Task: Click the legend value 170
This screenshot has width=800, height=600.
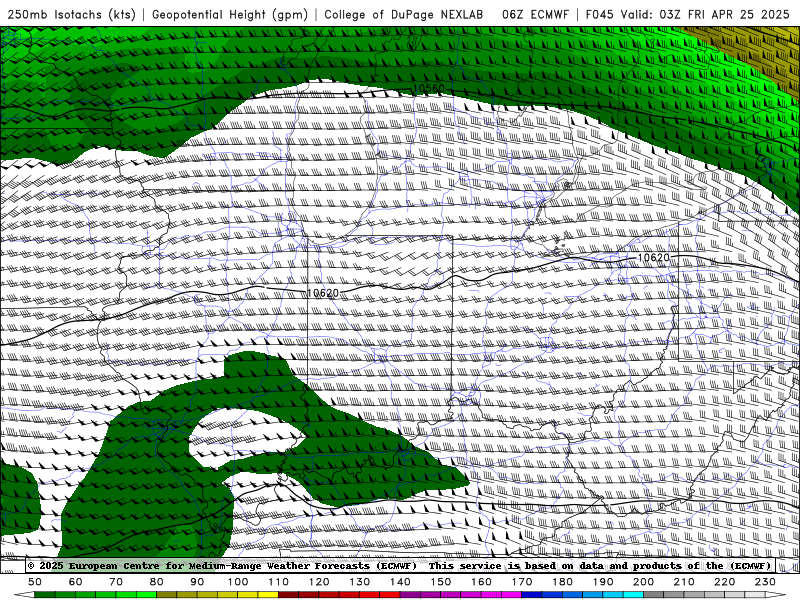Action: 521,582
